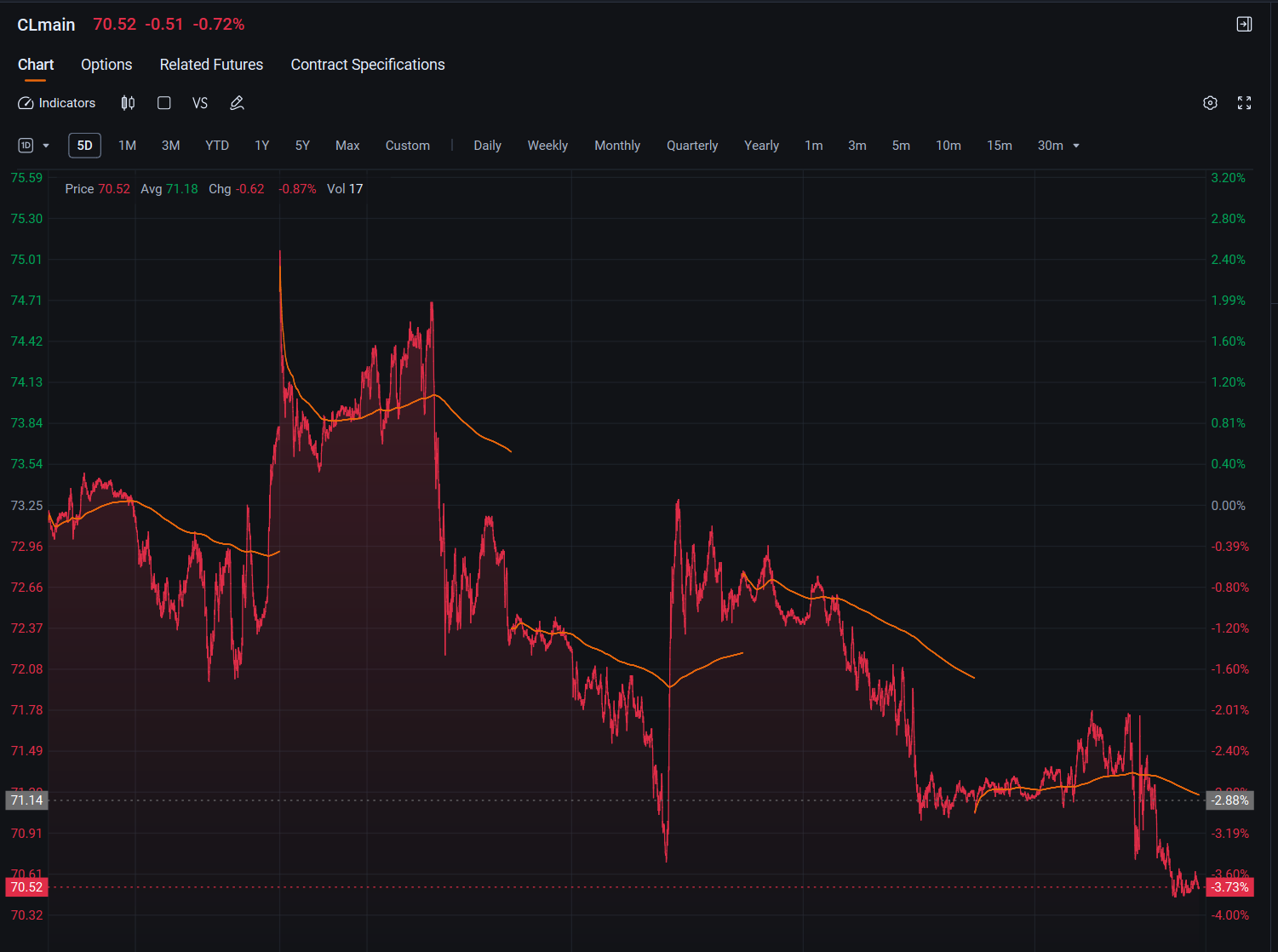This screenshot has width=1278, height=952.
Task: Activate the pencil drawing tool
Action: [237, 103]
